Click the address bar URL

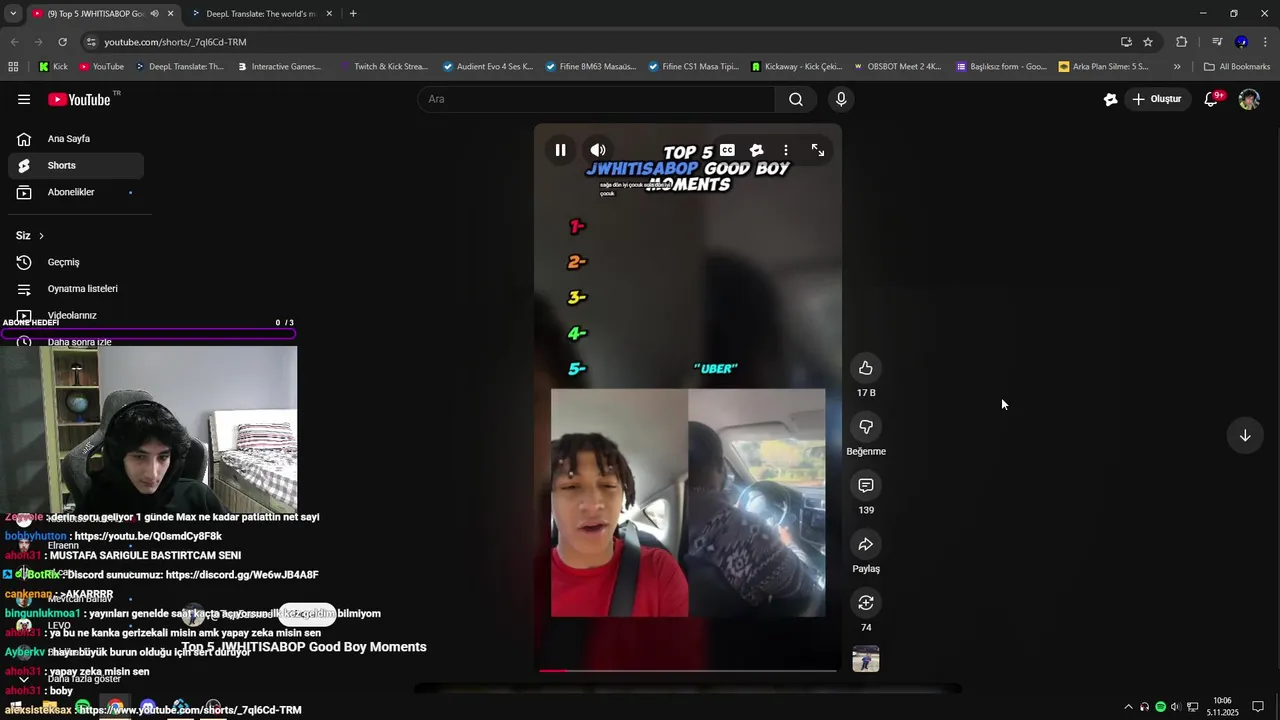point(175,42)
